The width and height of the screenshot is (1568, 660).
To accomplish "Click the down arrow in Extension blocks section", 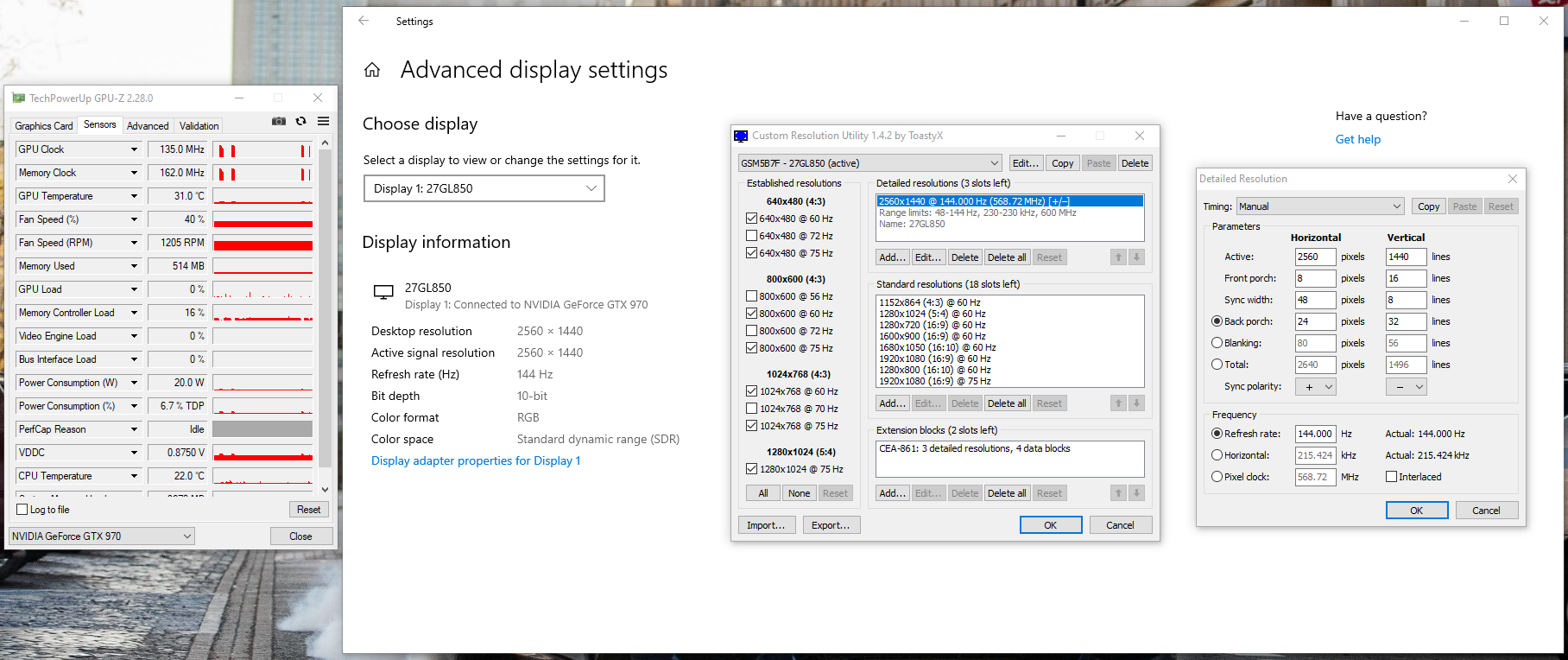I will 1136,493.
